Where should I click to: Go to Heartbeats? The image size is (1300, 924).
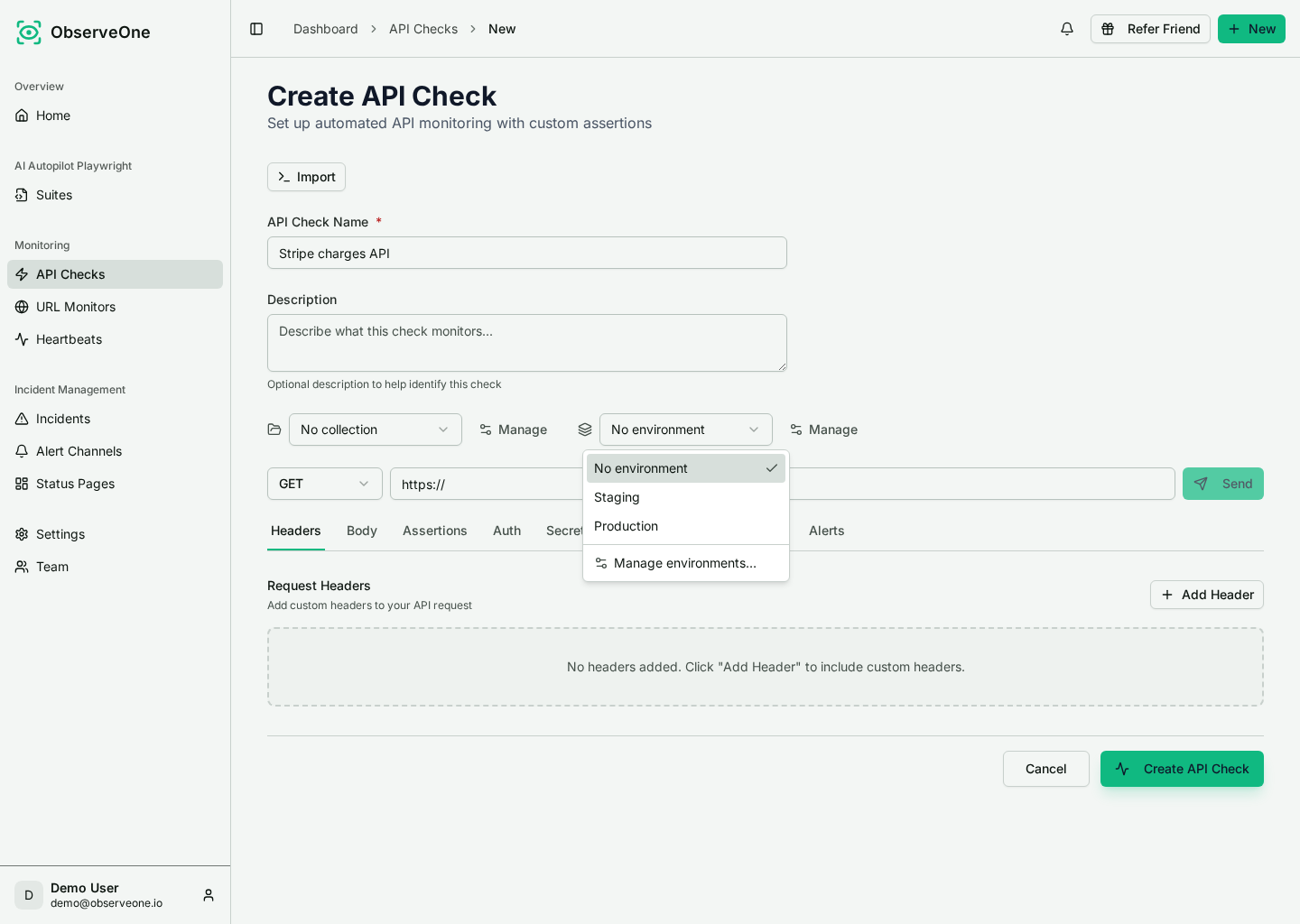pyautogui.click(x=115, y=339)
